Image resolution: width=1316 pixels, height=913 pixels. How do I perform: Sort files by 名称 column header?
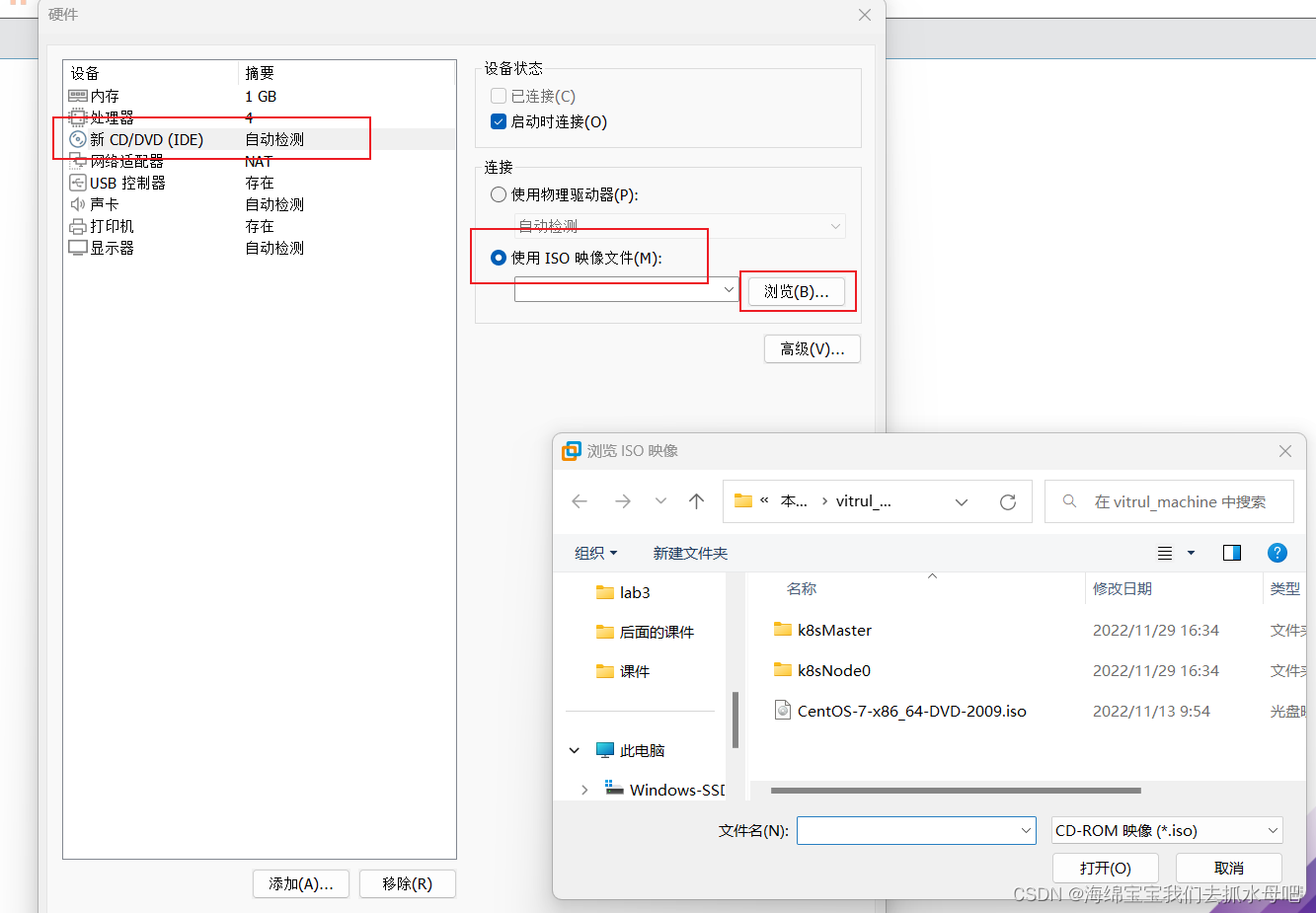(x=802, y=588)
